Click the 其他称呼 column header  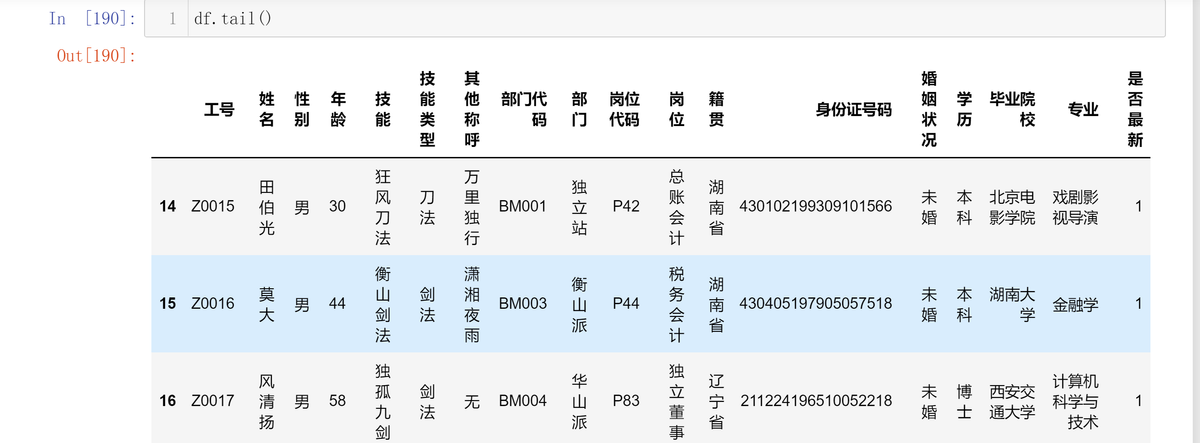tap(472, 109)
